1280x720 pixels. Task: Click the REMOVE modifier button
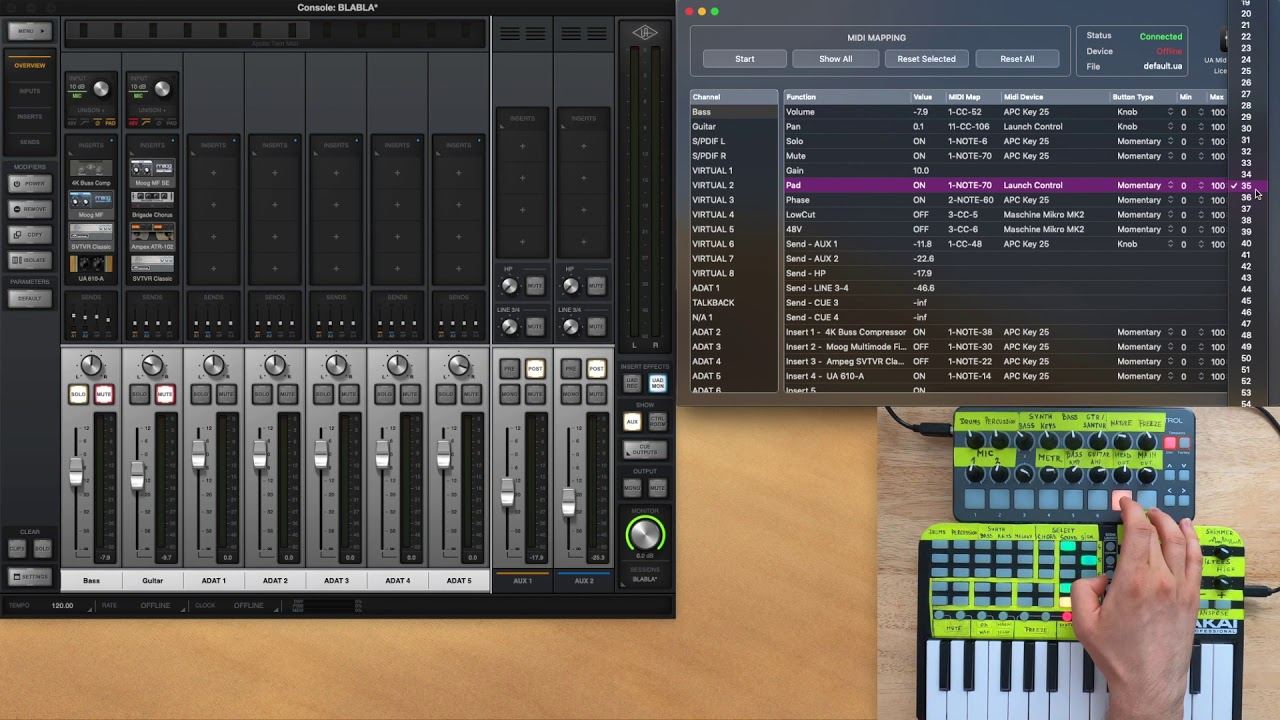click(x=30, y=209)
